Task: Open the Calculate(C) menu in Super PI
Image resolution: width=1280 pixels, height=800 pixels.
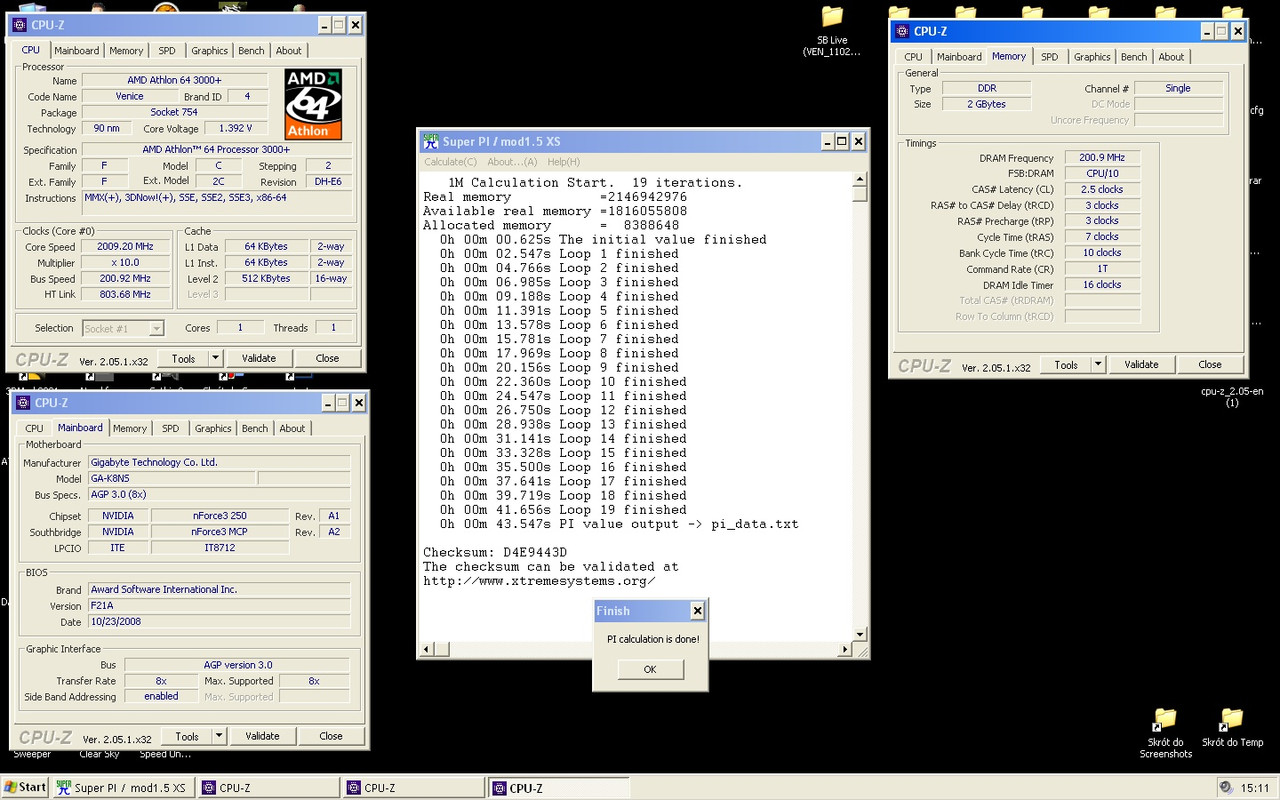Action: pos(450,162)
